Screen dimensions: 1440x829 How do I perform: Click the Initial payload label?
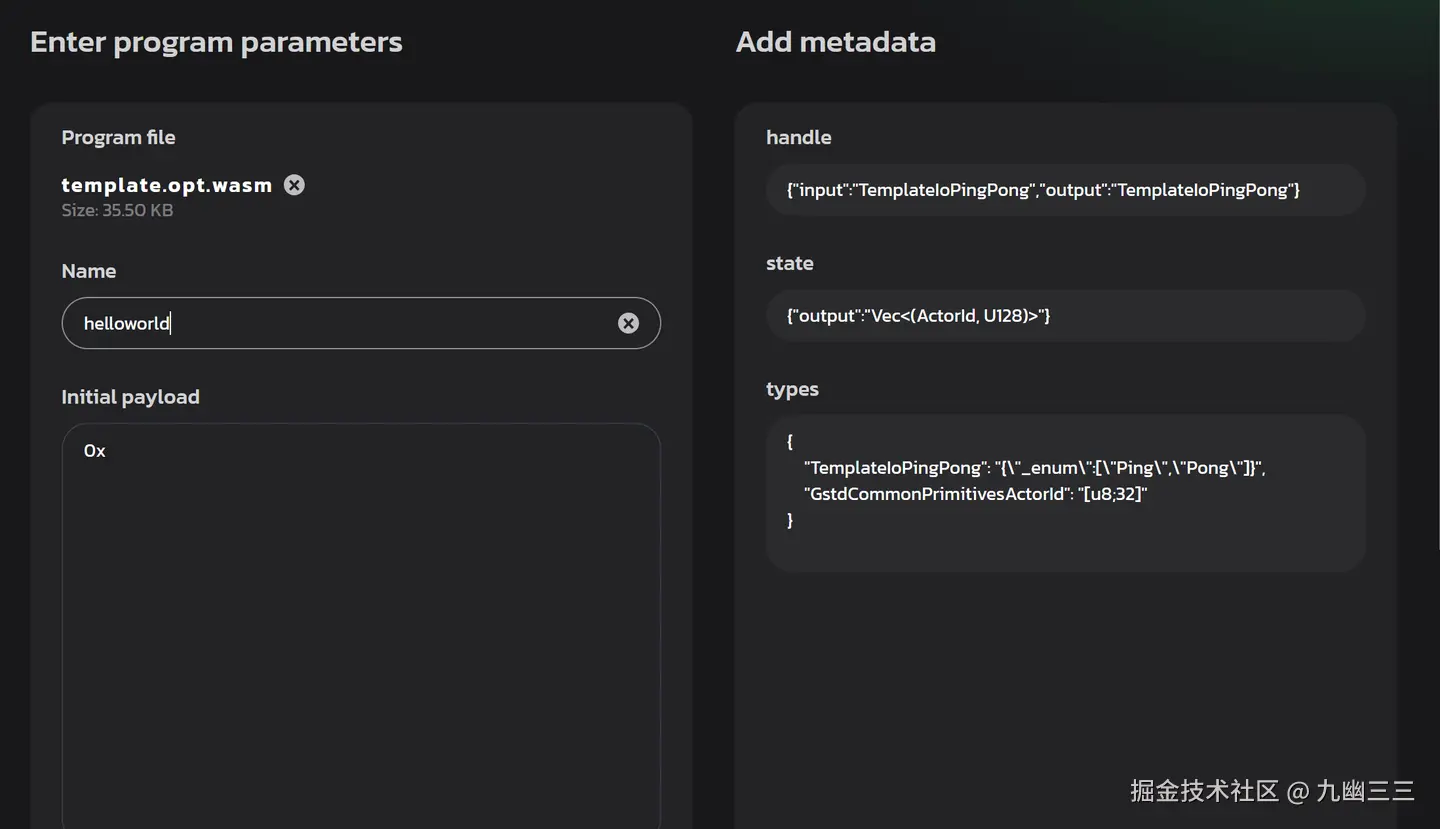[130, 397]
